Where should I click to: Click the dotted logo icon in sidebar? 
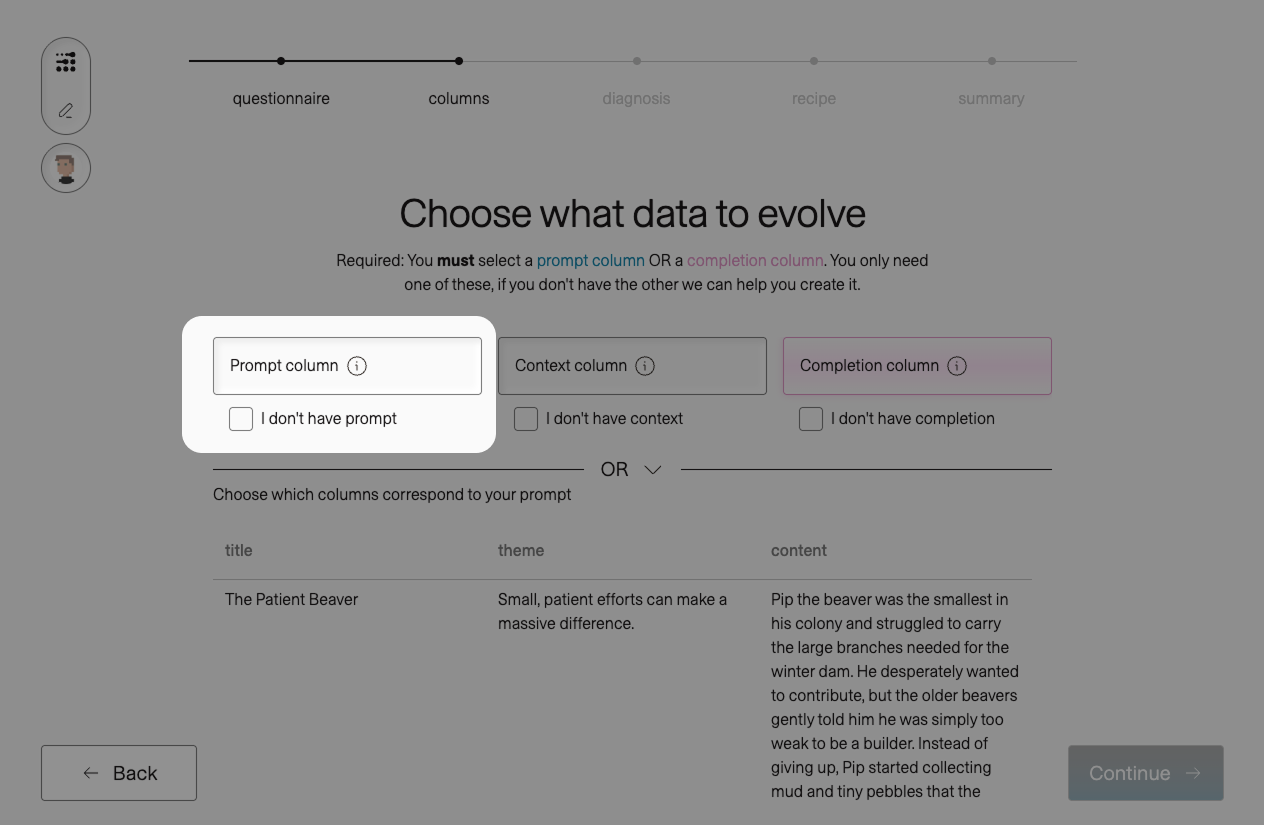tap(66, 62)
